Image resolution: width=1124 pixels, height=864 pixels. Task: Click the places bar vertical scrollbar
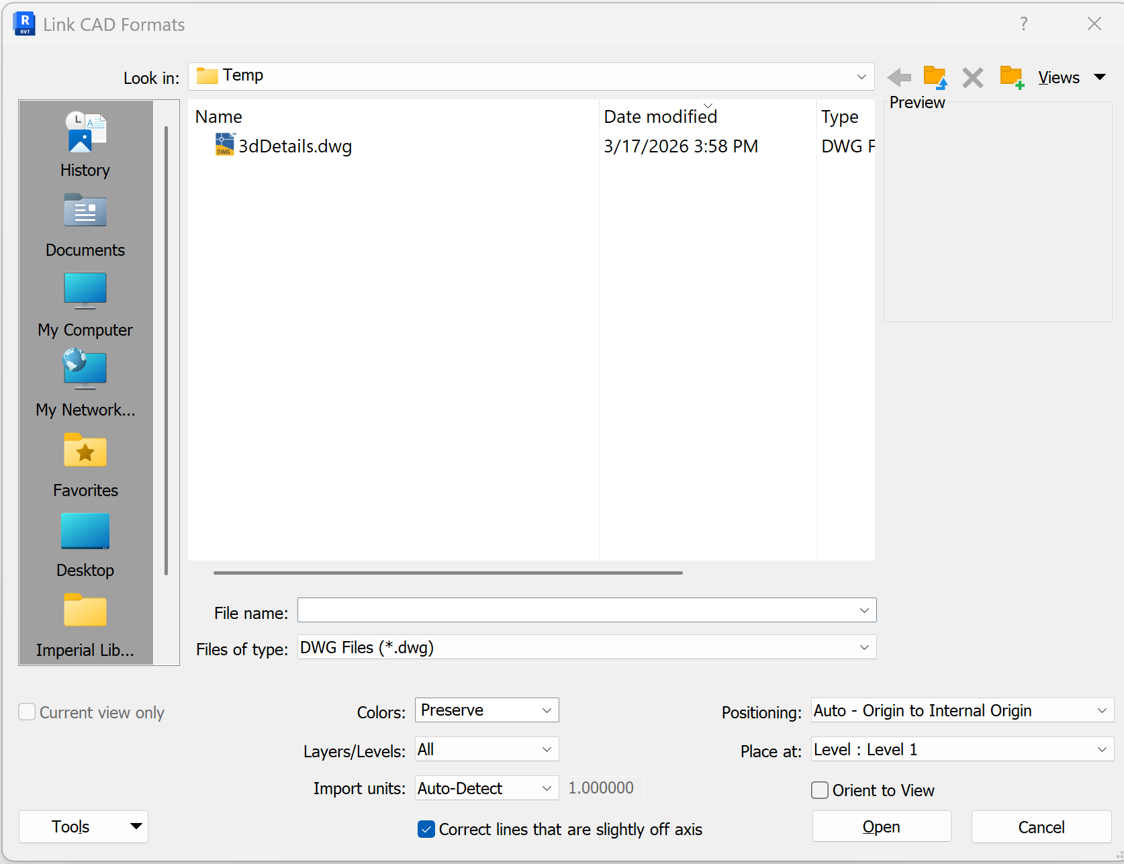[x=166, y=350]
